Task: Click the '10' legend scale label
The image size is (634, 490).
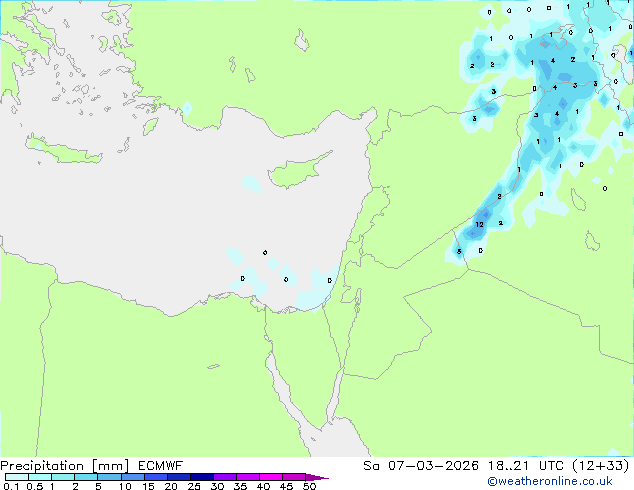Action: point(125,486)
